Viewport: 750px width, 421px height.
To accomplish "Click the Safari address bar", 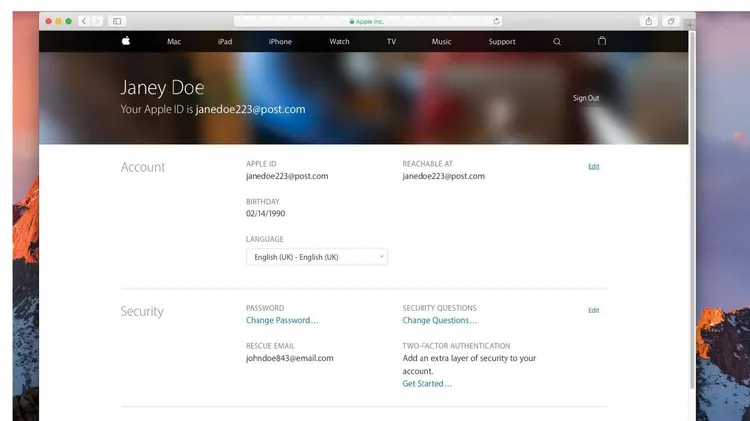I will 367,21.
